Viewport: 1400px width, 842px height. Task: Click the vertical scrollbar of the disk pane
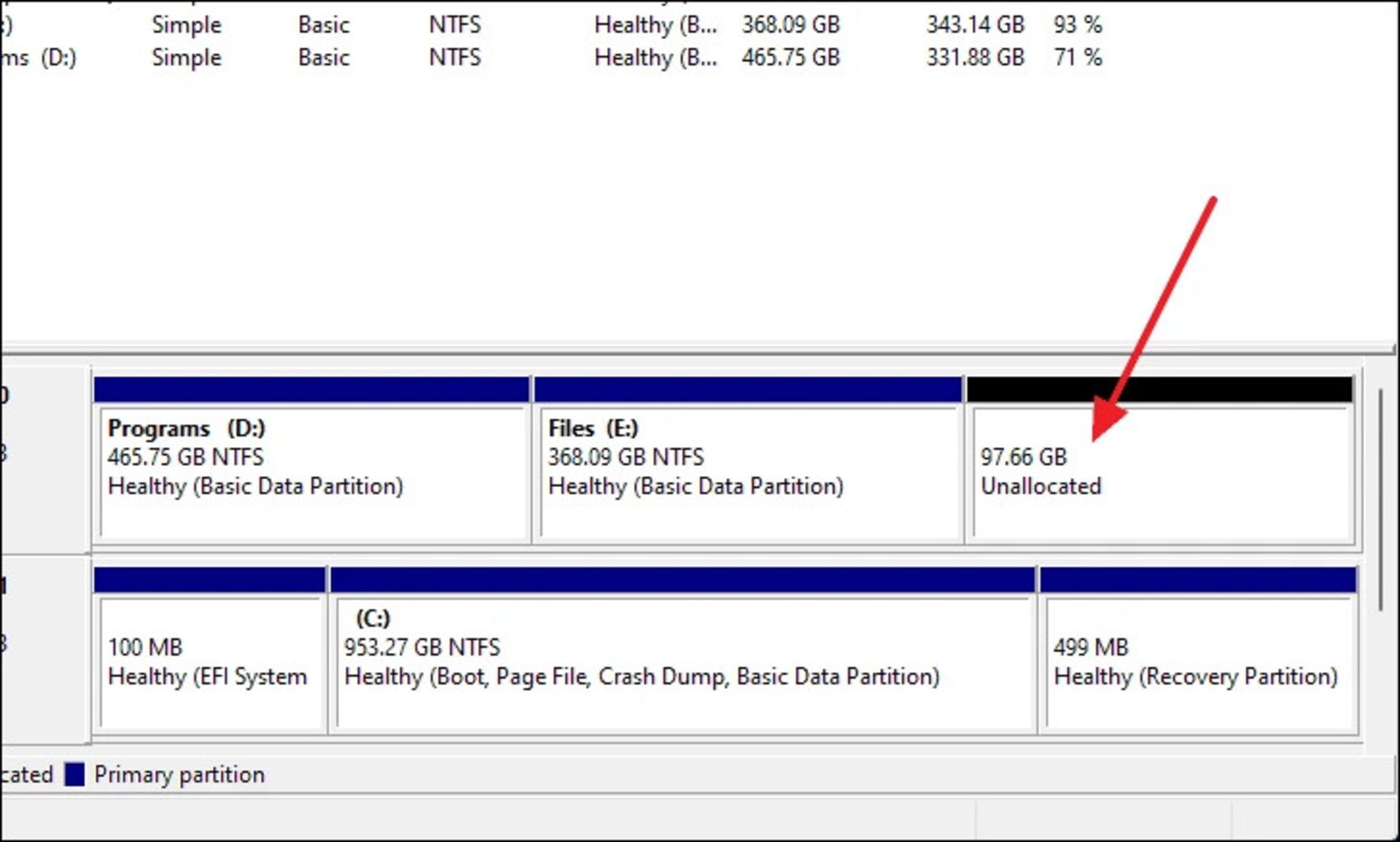tap(1380, 500)
